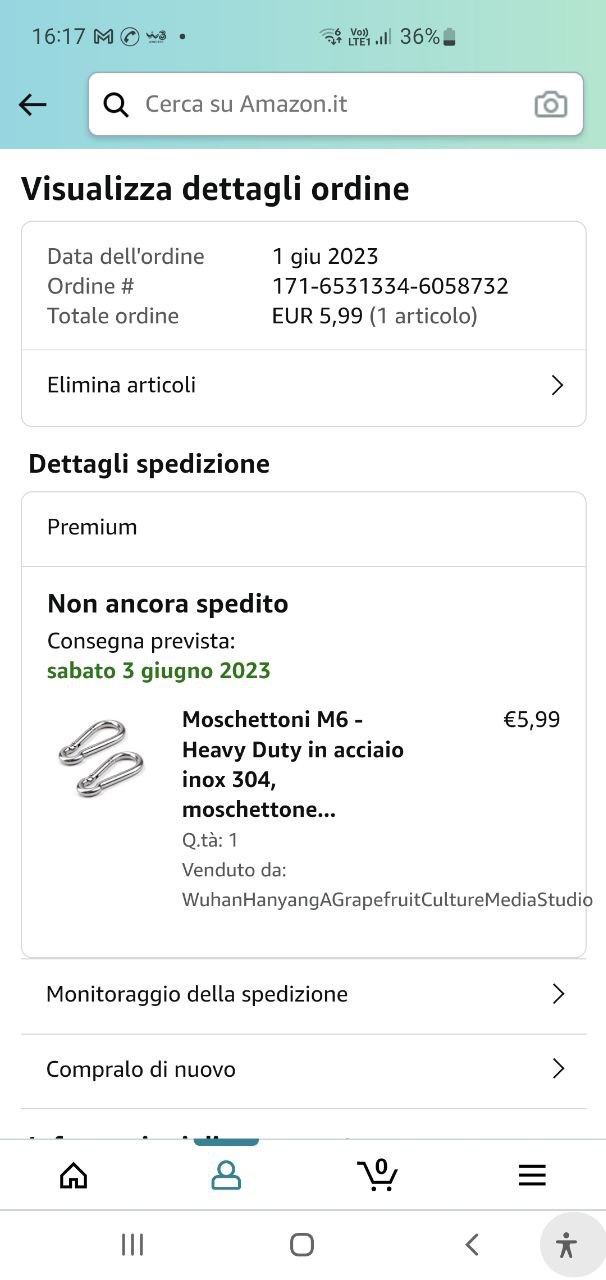The width and height of the screenshot is (606, 1280).
Task: Open Moschettoni M6 product title link
Action: pyautogui.click(x=292, y=764)
